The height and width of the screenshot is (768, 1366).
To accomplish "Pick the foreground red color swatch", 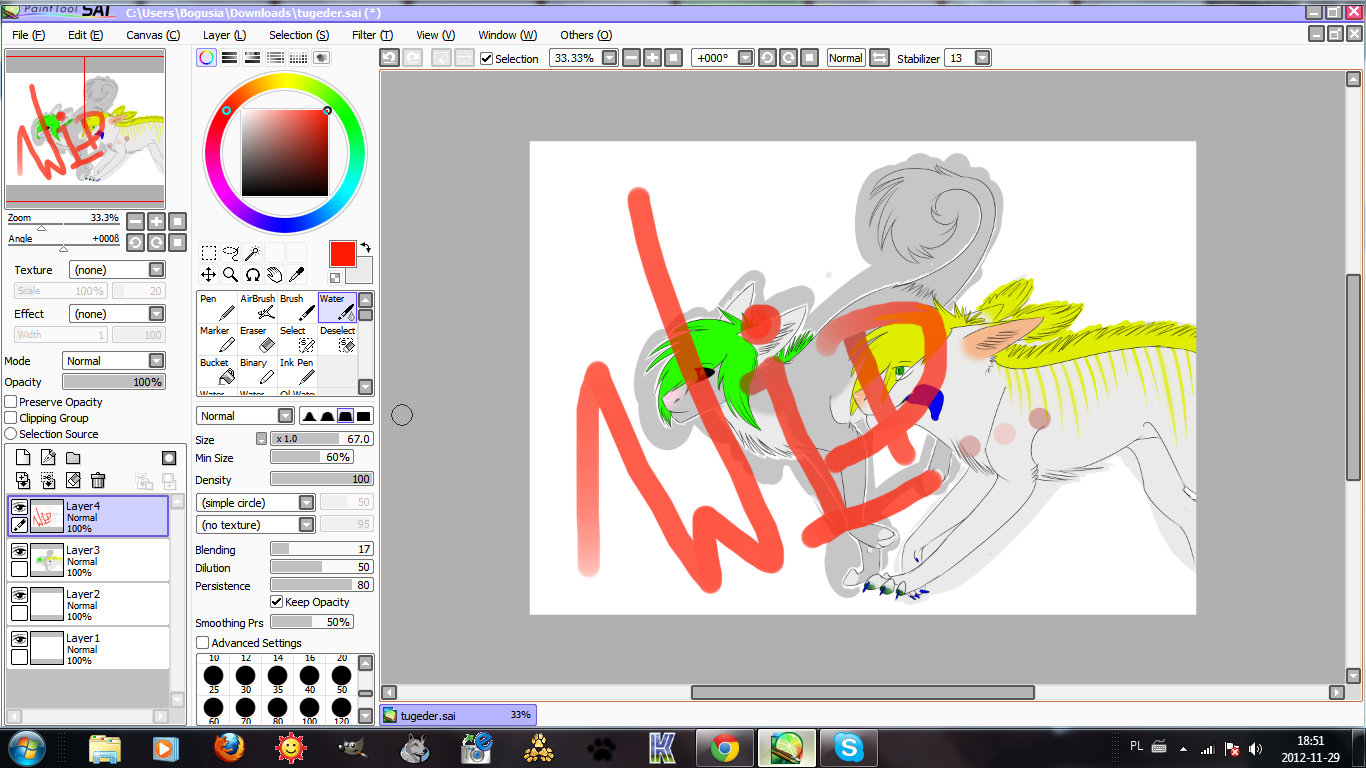I will click(343, 253).
